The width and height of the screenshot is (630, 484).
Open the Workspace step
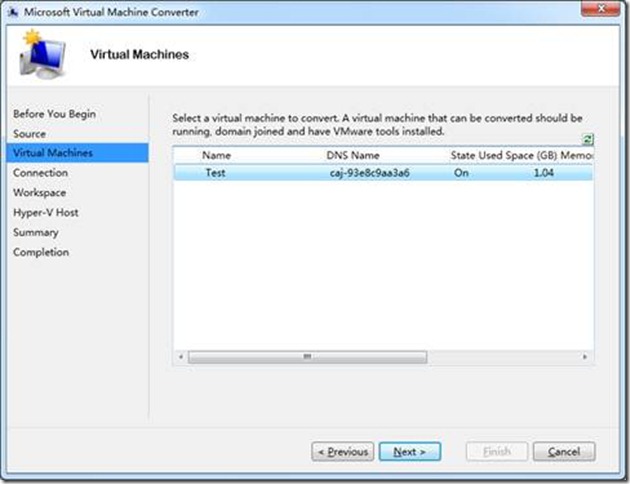(39, 193)
